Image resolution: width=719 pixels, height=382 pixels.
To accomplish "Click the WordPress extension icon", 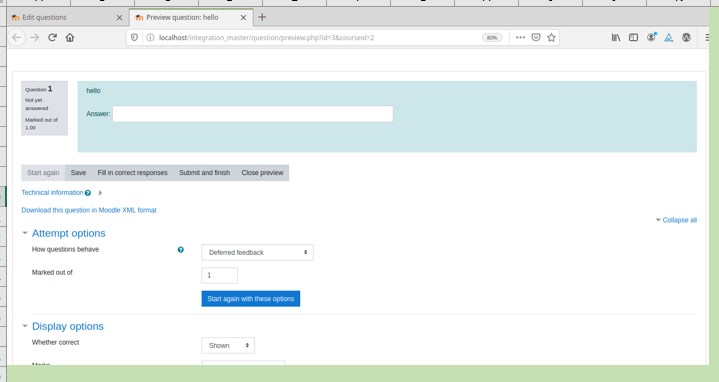I will pos(686,38).
